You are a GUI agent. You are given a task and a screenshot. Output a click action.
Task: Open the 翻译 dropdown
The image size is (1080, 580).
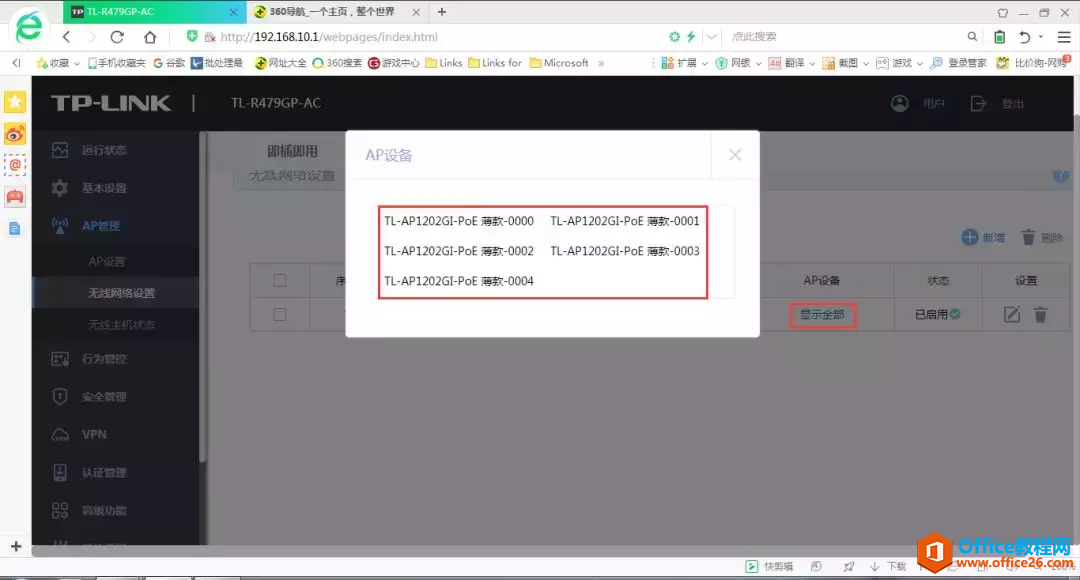tap(792, 63)
